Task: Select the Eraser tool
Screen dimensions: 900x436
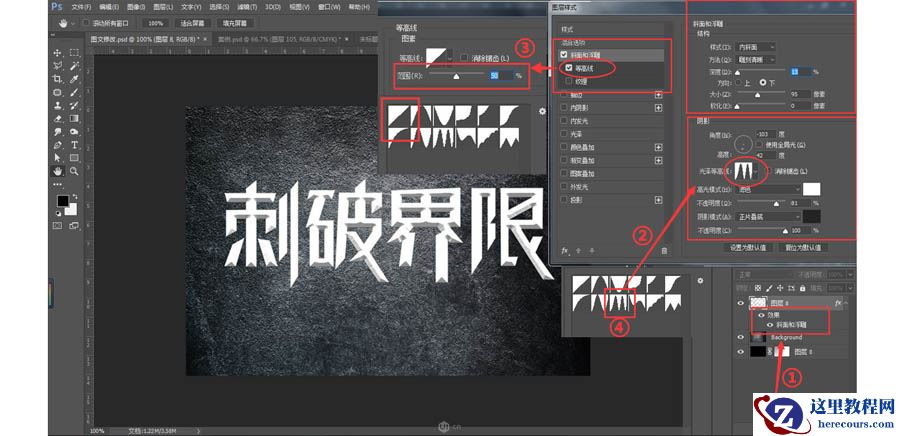Action: pos(57,119)
